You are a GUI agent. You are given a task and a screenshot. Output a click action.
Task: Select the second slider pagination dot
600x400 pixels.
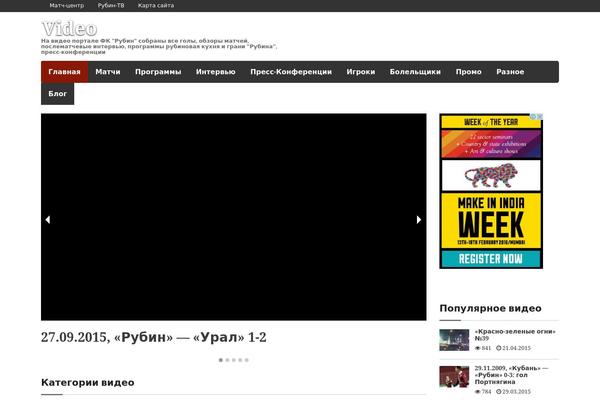(x=227, y=360)
